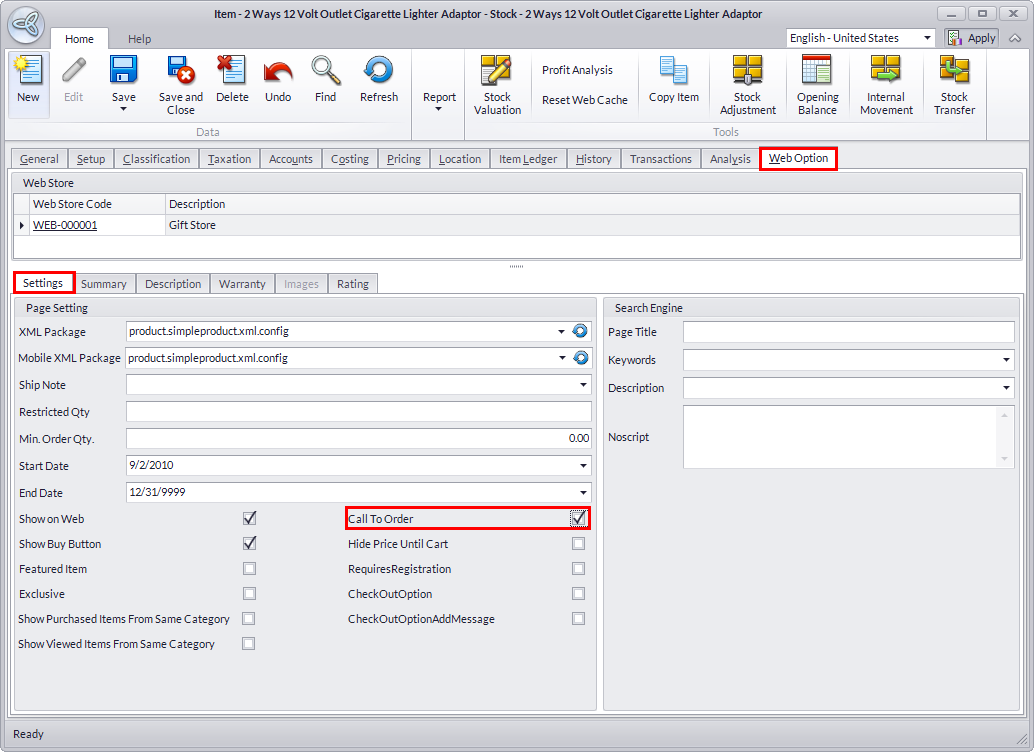Viewport: 1034px width, 752px height.
Task: Enable the Featured Item checkbox
Action: click(x=249, y=569)
